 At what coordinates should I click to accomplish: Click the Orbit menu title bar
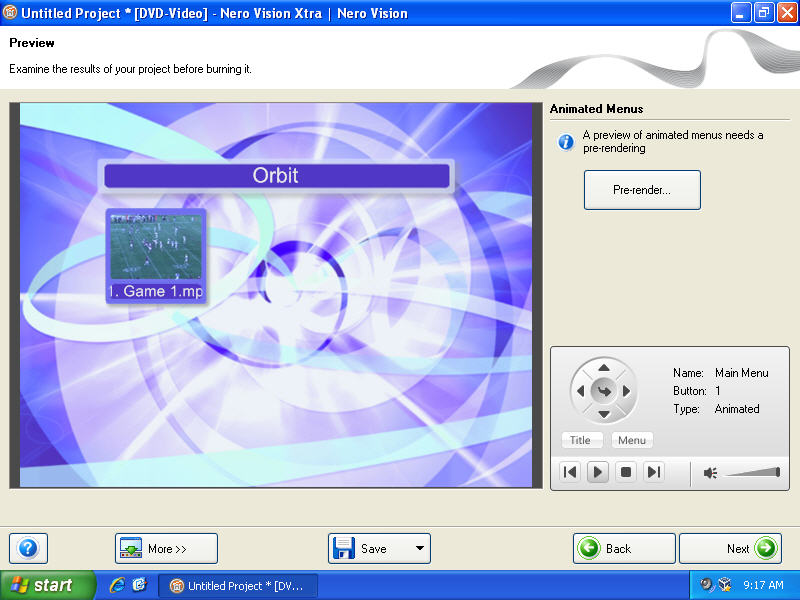click(277, 176)
